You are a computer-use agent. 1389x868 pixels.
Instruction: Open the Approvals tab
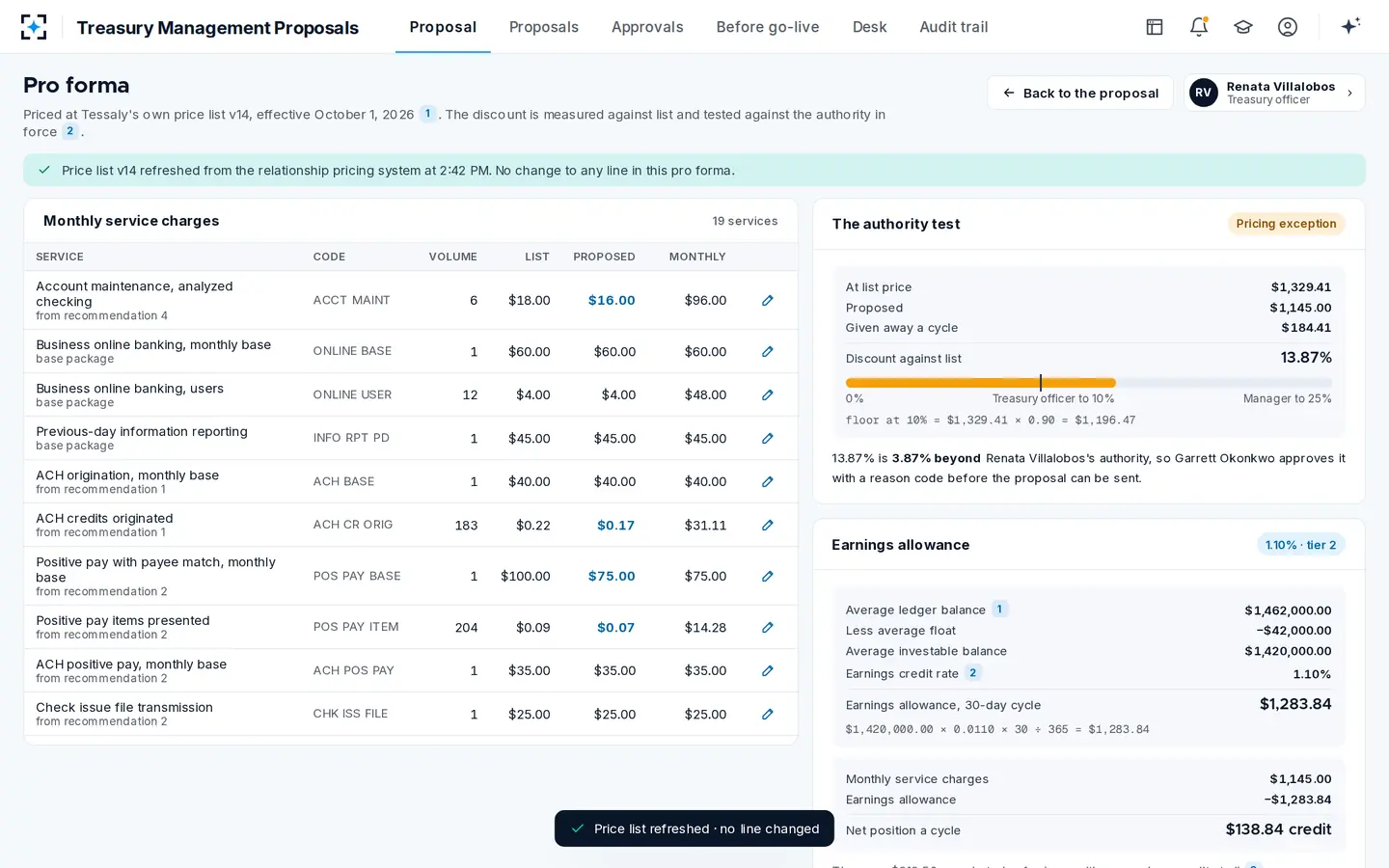[x=647, y=27]
